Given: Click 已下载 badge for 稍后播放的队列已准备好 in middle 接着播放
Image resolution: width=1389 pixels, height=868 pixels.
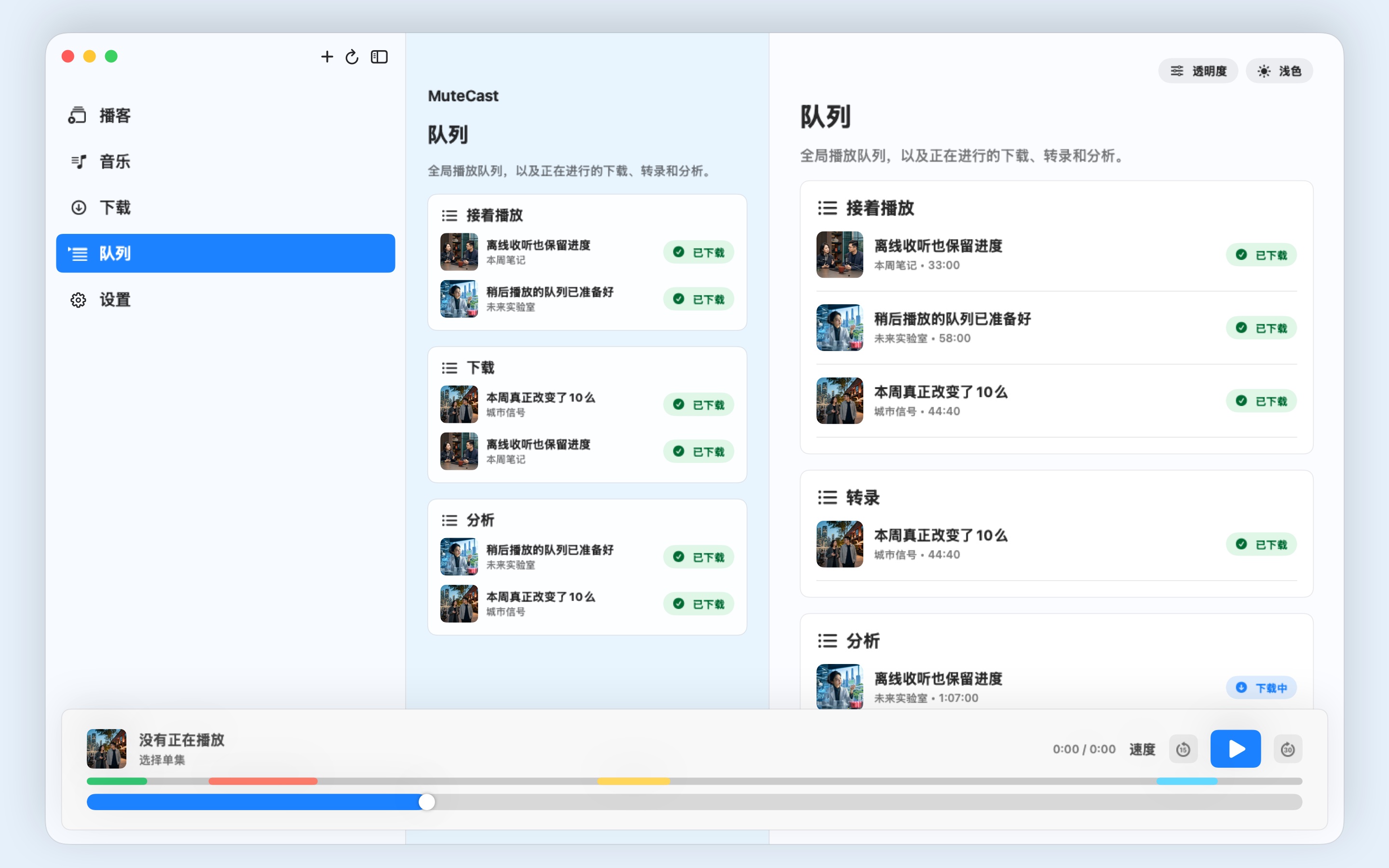Looking at the screenshot, I should [x=698, y=299].
